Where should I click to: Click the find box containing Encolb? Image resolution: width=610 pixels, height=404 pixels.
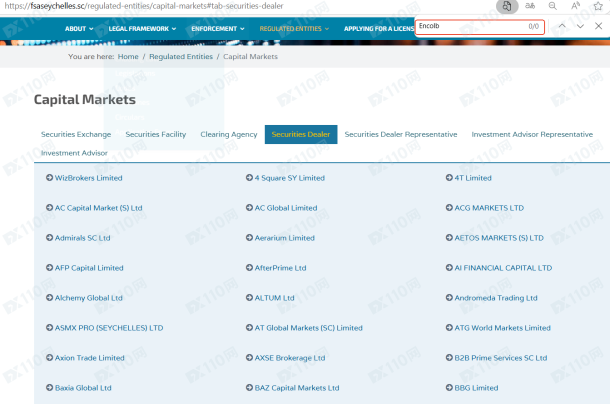pyautogui.click(x=479, y=26)
